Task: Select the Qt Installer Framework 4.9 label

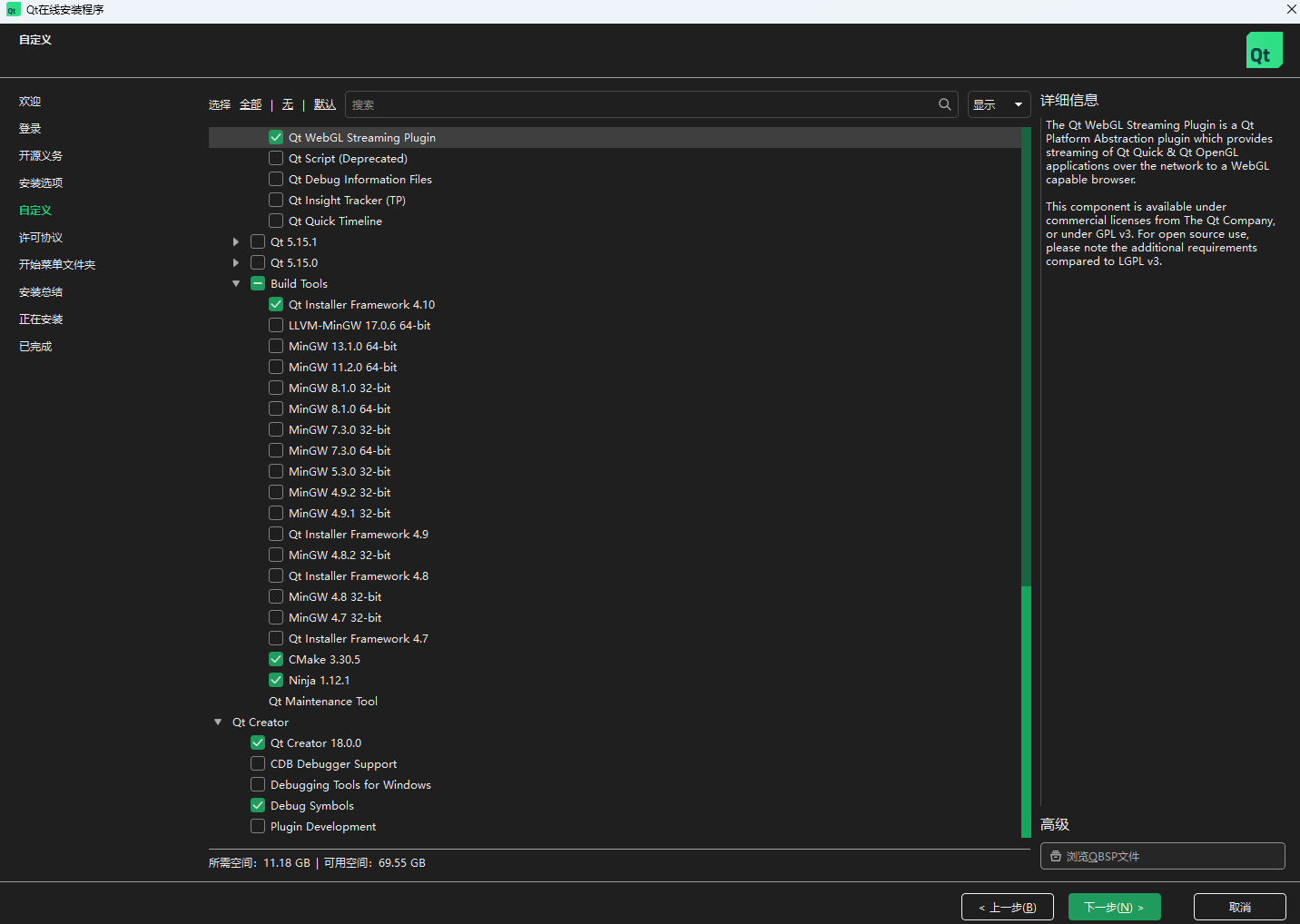Action: tap(359, 534)
